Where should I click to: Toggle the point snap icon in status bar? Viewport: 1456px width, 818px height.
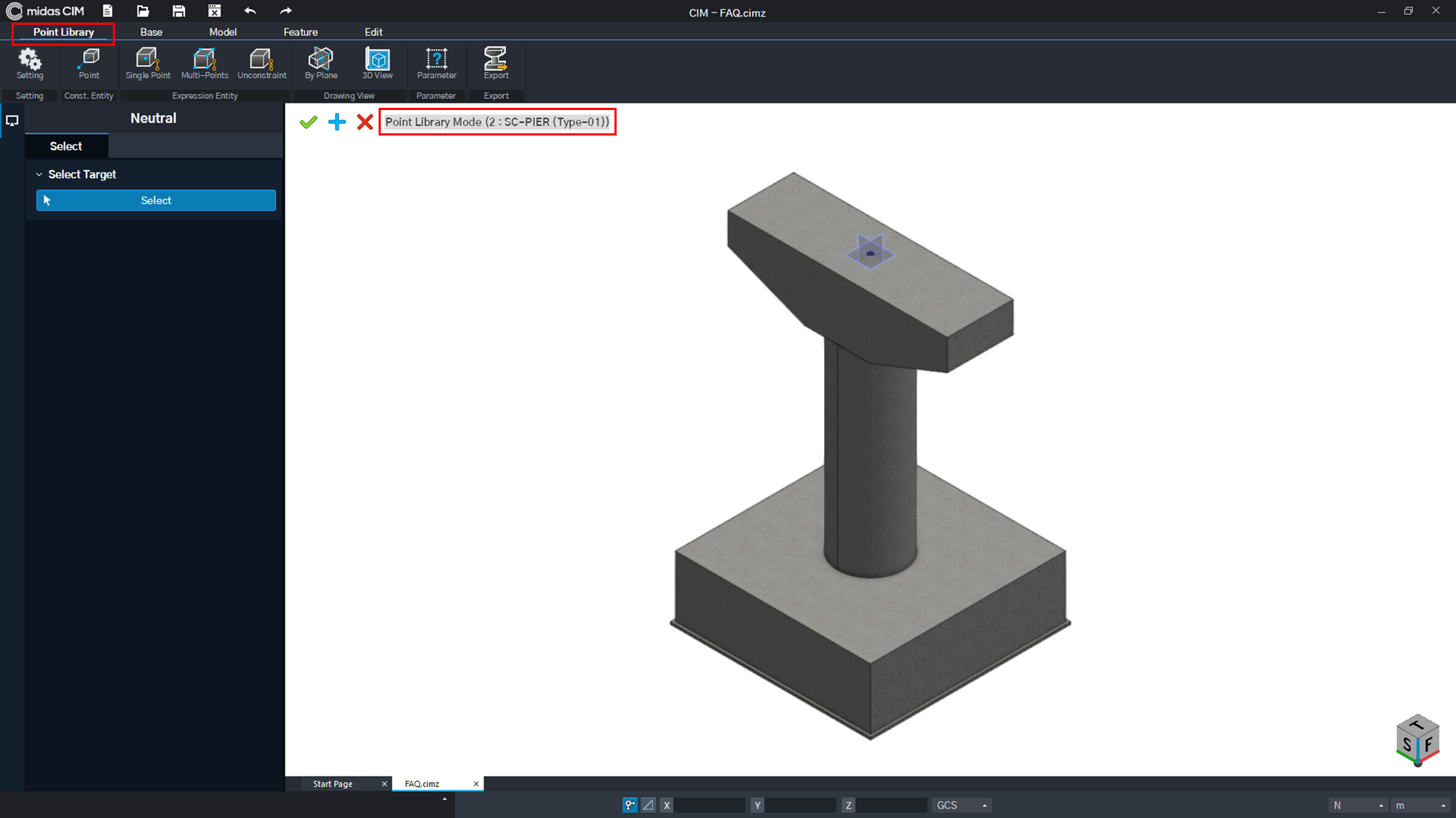point(630,805)
